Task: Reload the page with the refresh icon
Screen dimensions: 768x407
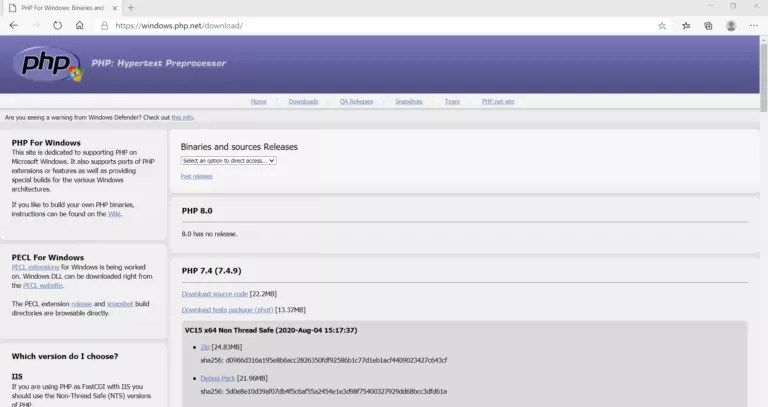Action: 58,25
